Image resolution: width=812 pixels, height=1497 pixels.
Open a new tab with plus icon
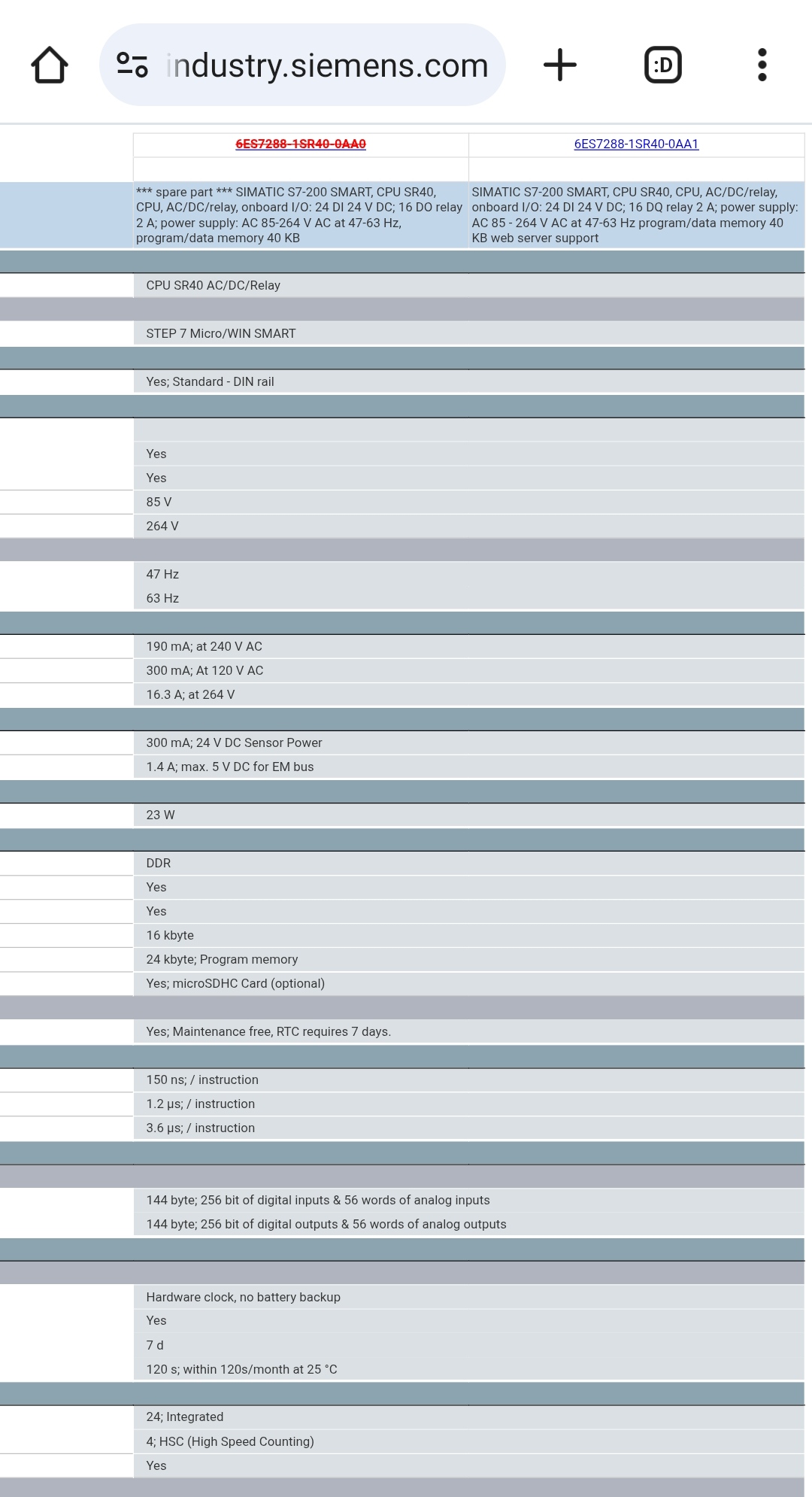pyautogui.click(x=560, y=65)
